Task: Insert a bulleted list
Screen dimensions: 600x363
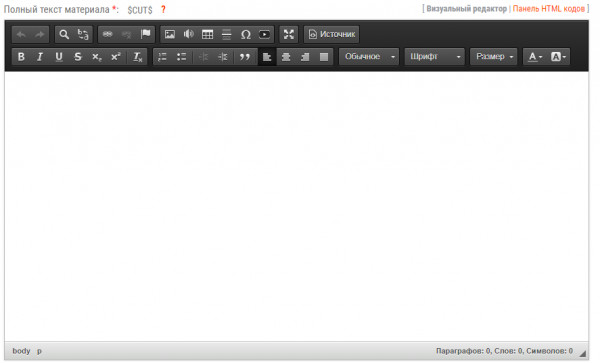Action: [x=181, y=57]
